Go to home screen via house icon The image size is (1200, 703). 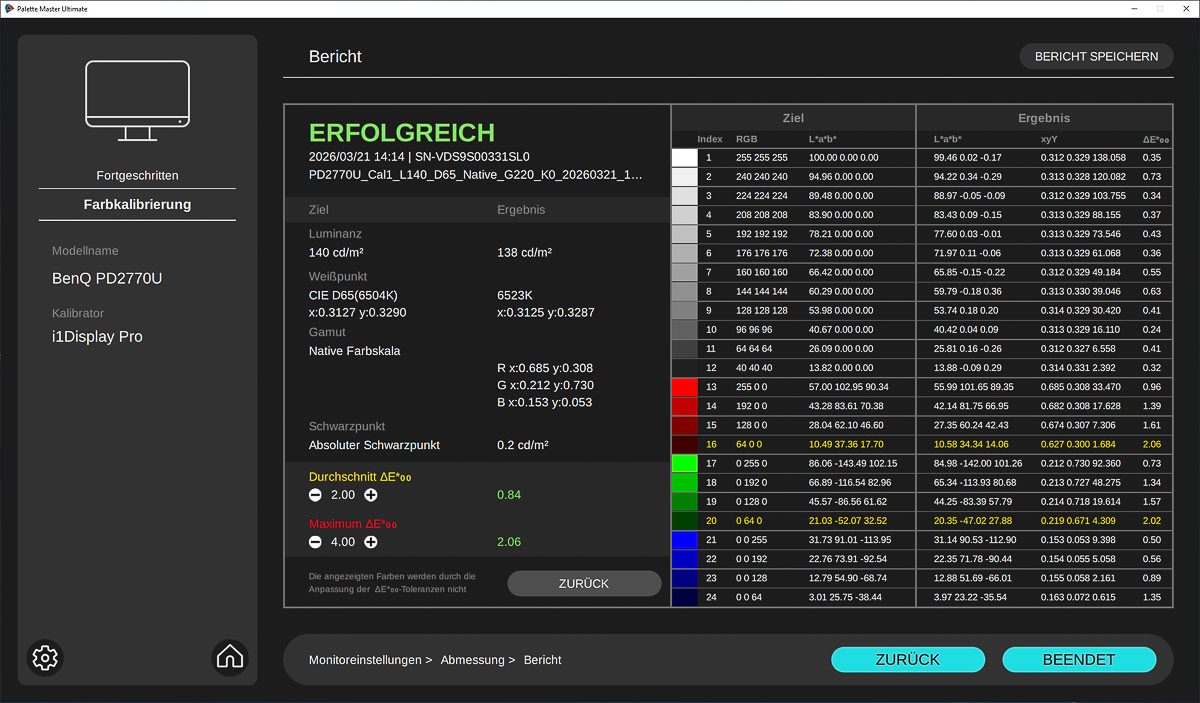(230, 657)
